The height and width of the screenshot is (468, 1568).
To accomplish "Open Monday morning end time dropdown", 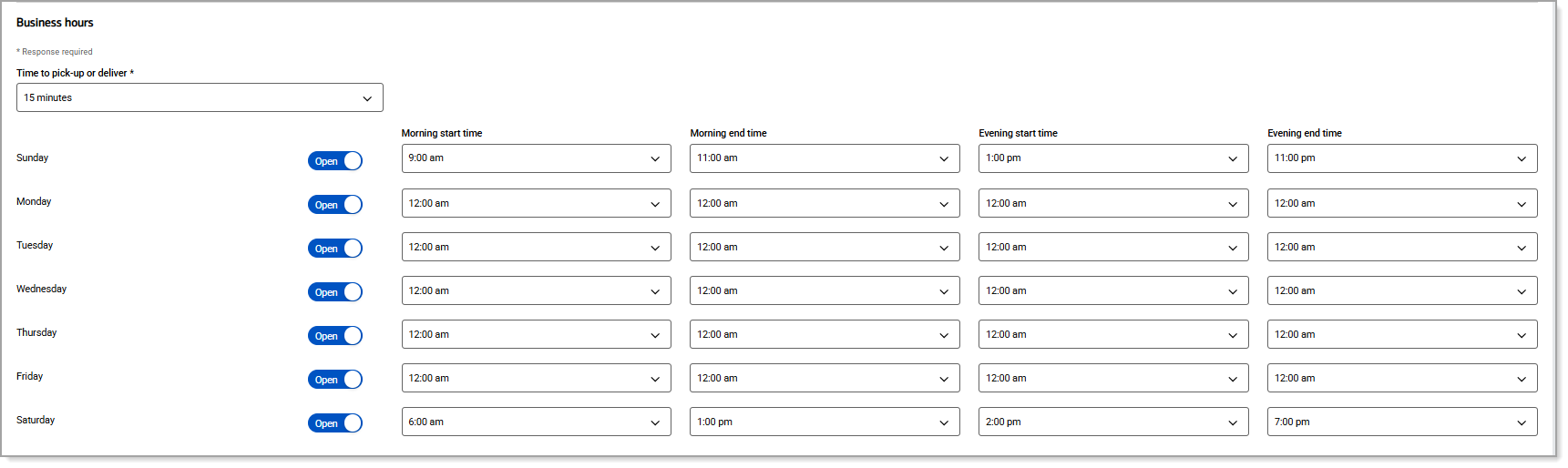I will (825, 203).
